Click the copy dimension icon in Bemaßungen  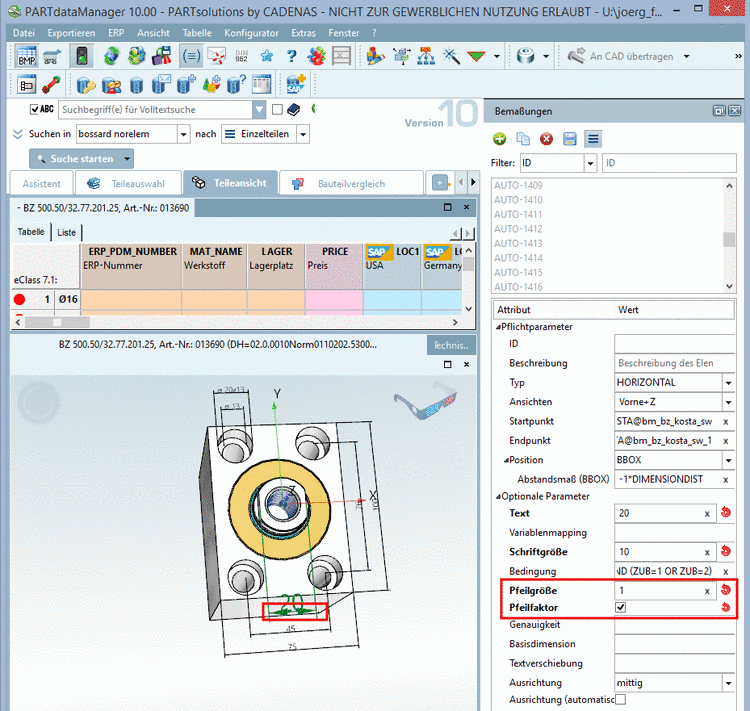(x=523, y=138)
